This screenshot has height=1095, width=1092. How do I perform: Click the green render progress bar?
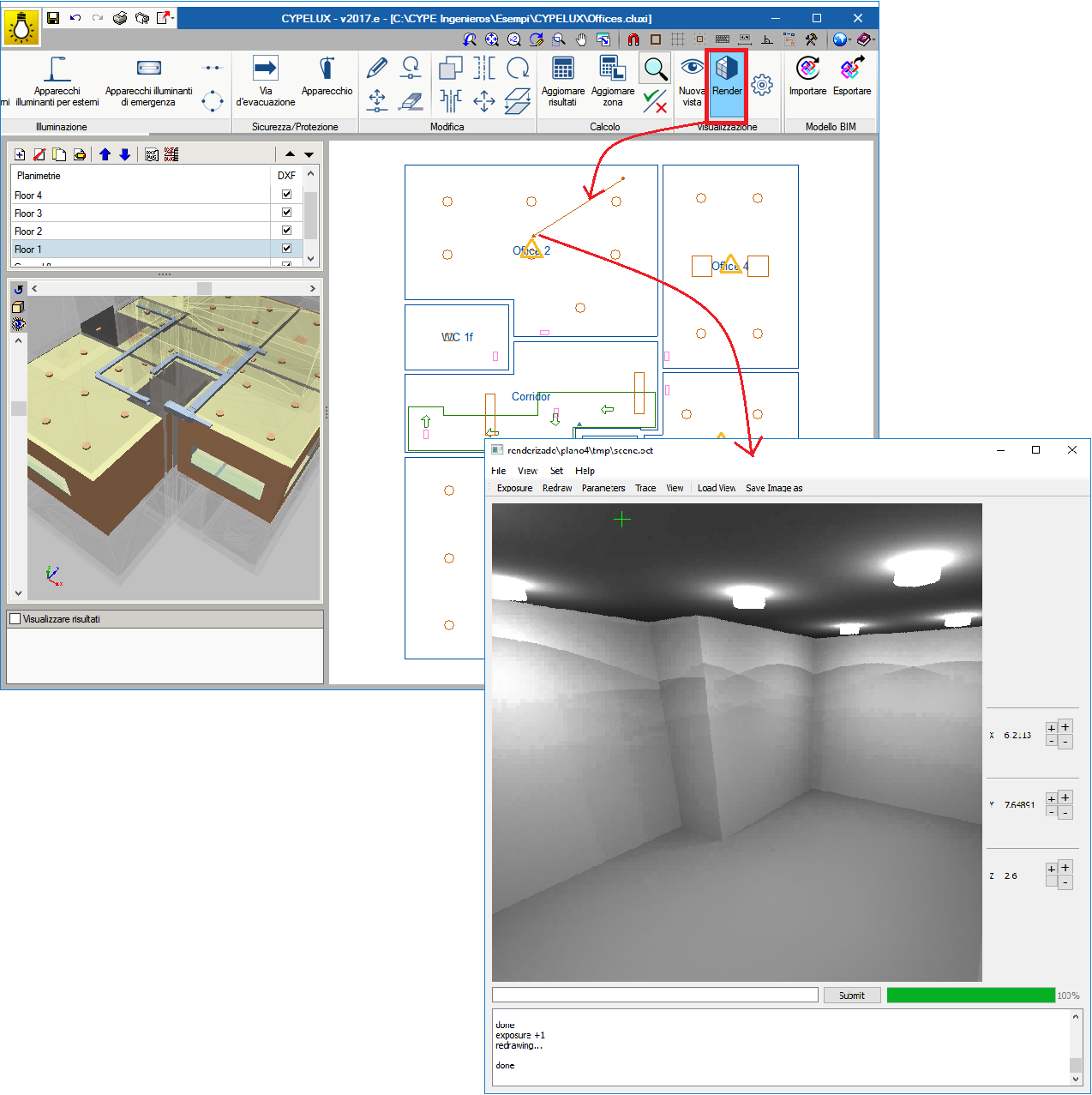970,995
